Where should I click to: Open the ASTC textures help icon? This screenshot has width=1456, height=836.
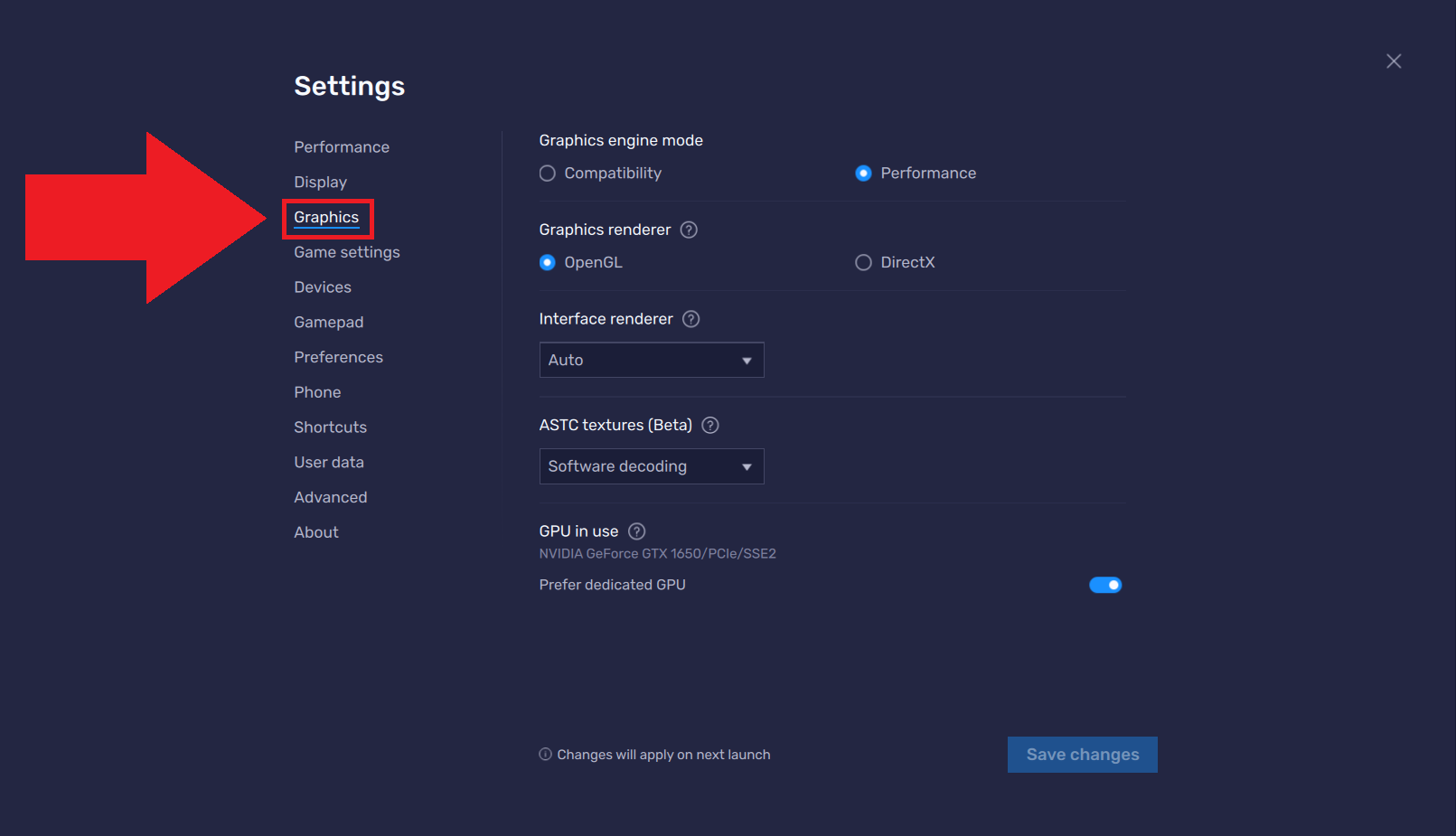tap(709, 425)
